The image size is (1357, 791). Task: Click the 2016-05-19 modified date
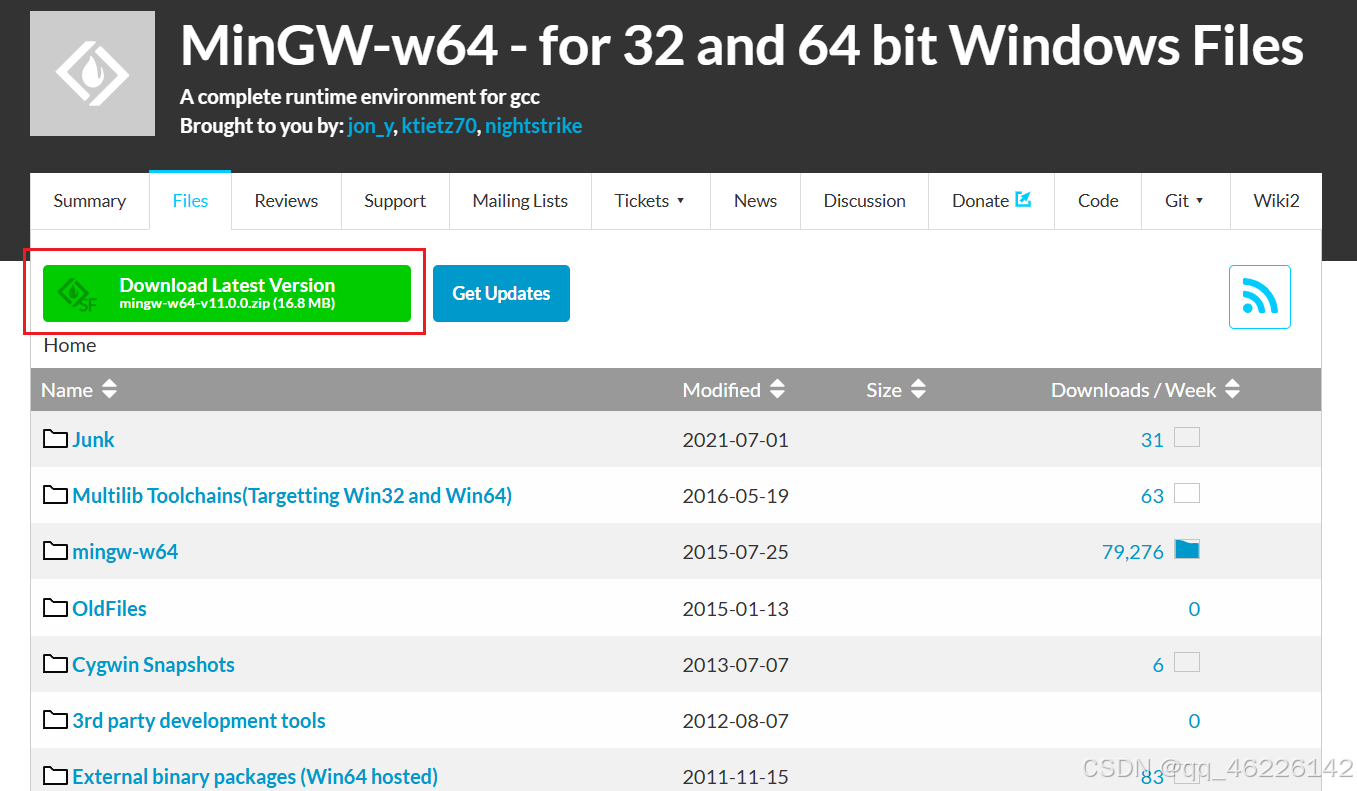(x=735, y=496)
